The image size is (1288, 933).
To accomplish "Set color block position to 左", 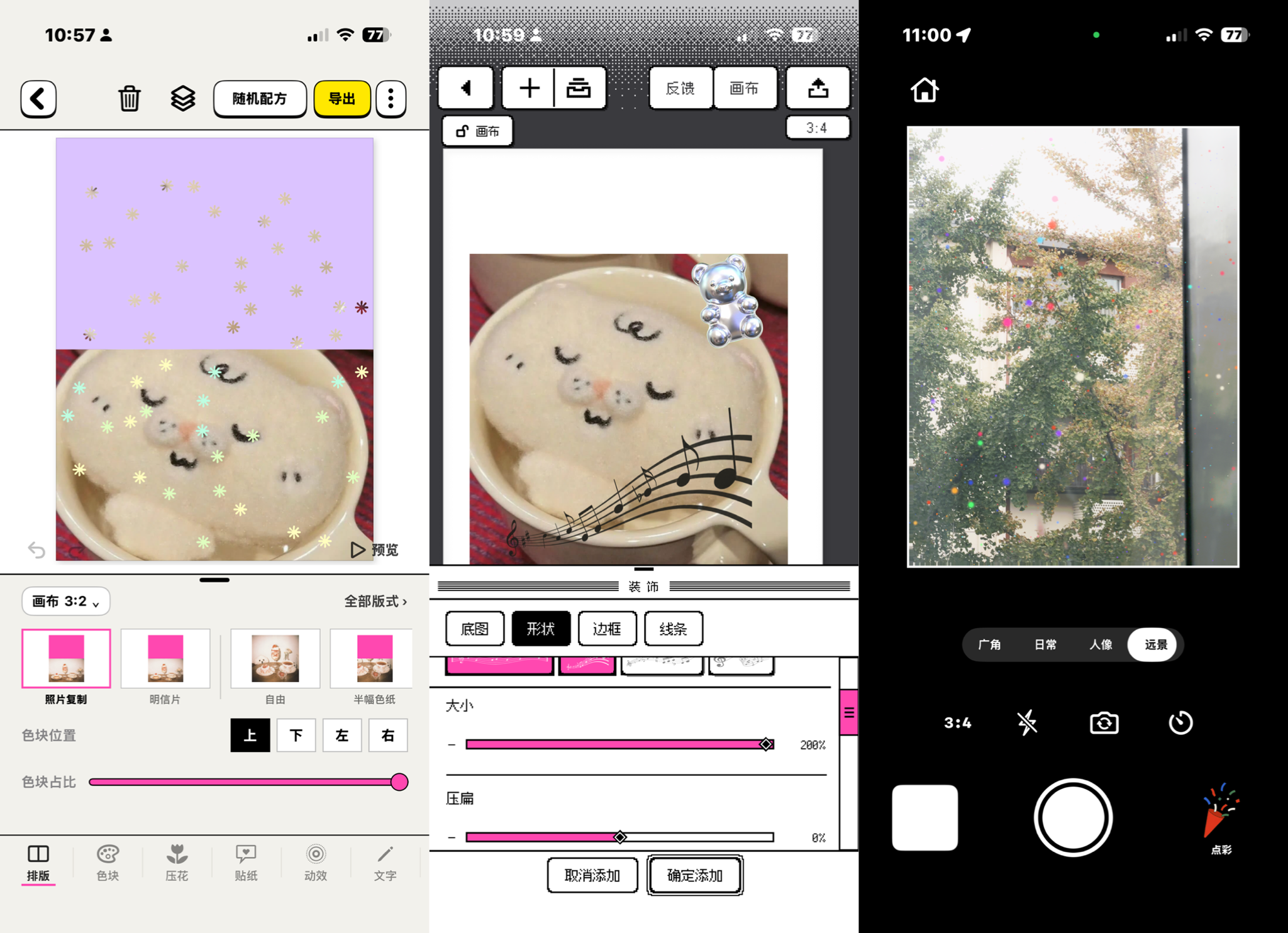I will tap(342, 736).
